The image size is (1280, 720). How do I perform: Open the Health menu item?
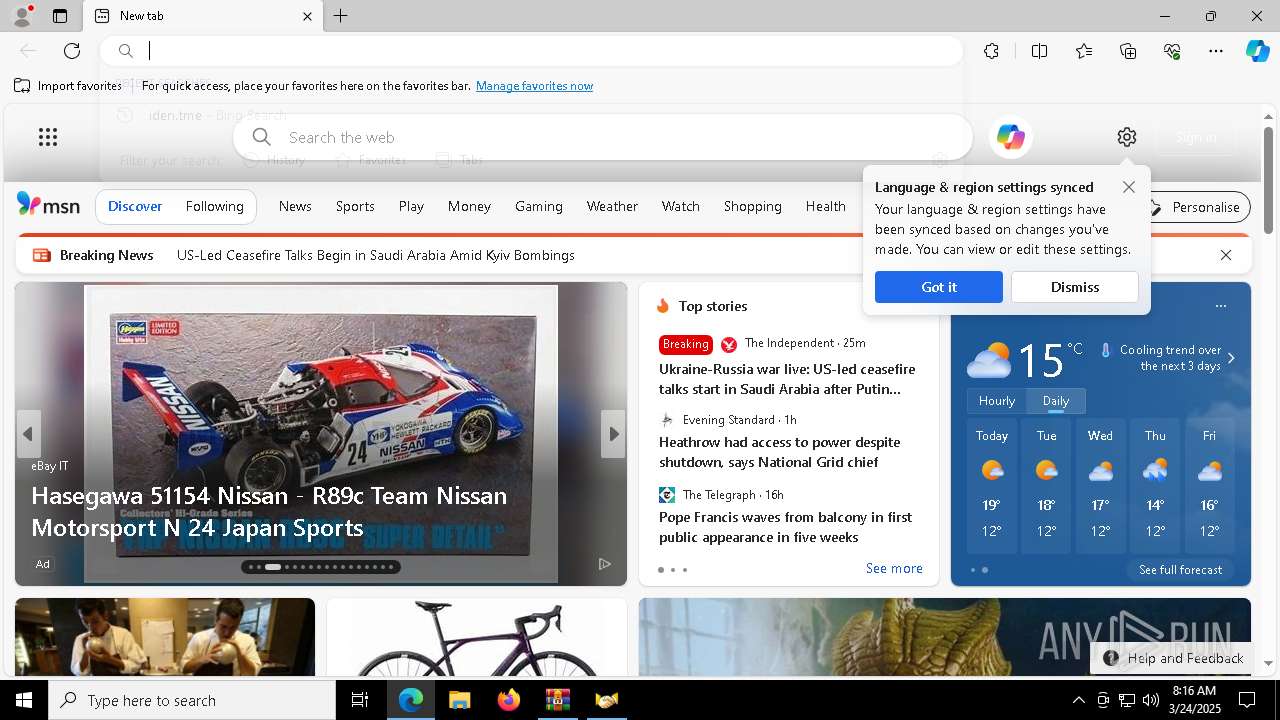825,206
